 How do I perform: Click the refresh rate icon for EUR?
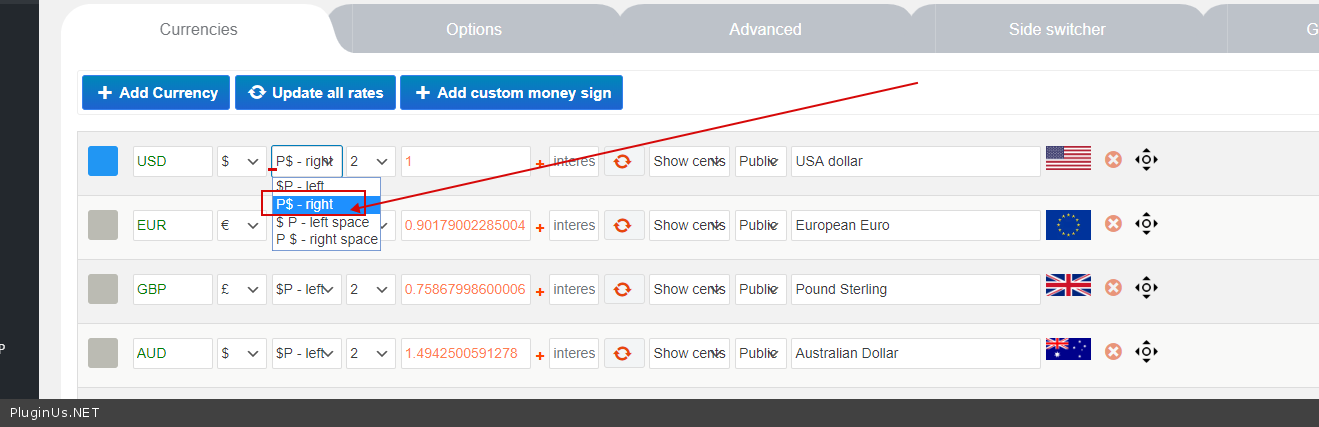[x=623, y=225]
